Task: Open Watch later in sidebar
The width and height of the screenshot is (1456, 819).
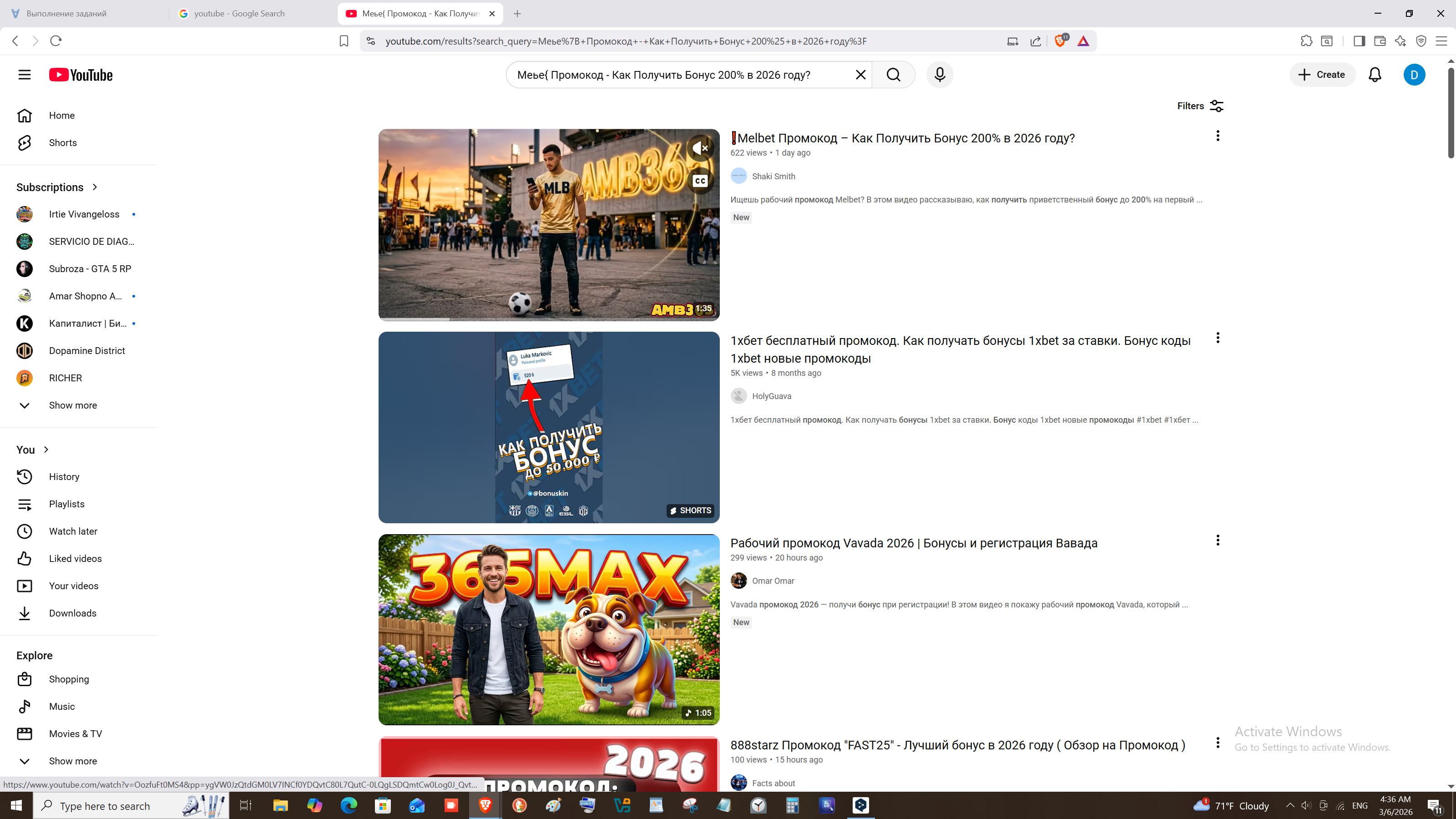Action: (x=72, y=531)
